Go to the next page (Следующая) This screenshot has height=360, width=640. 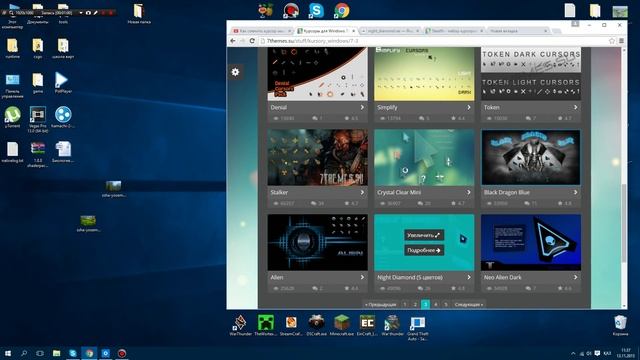click(x=469, y=304)
